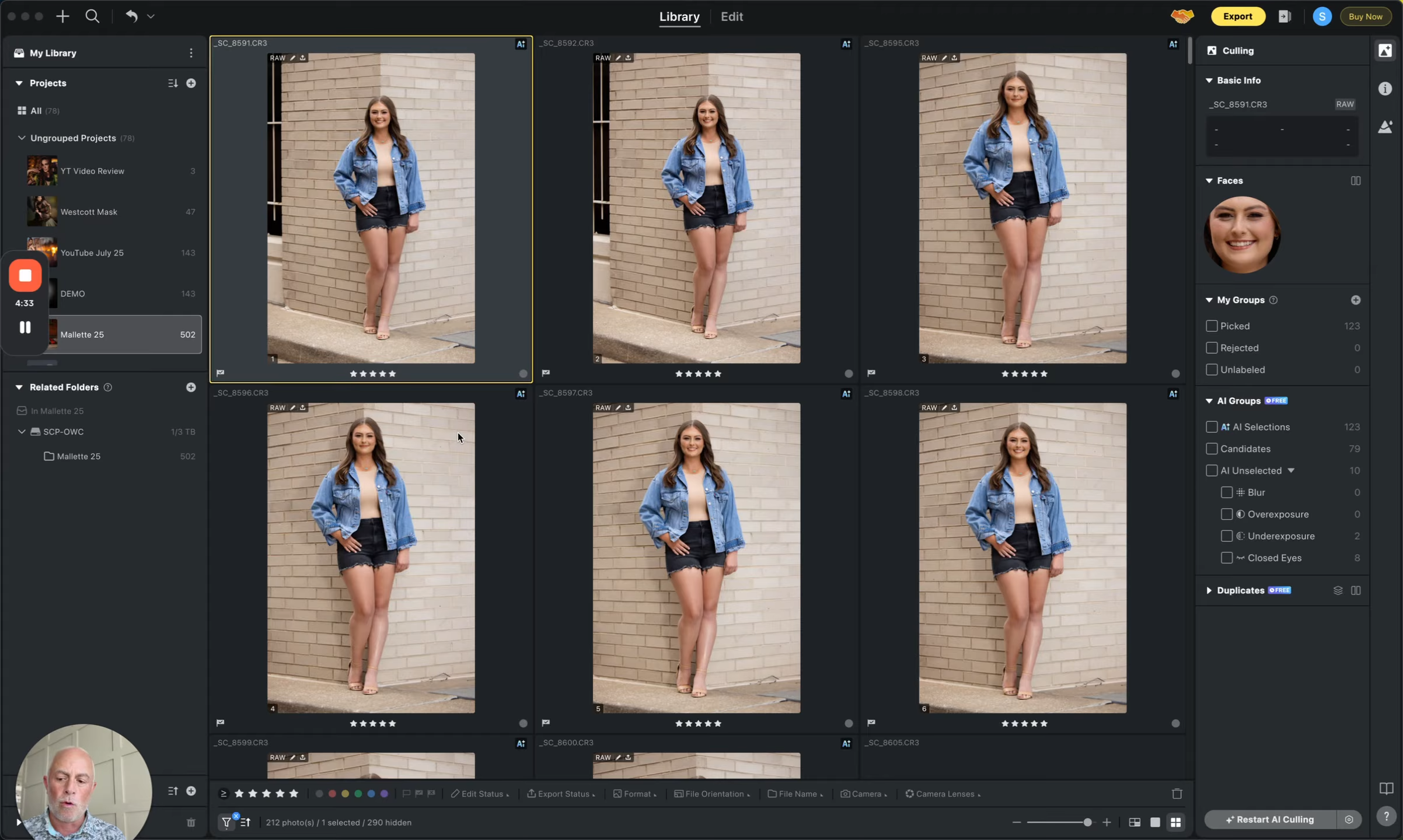Screen dimensions: 1403x840
Task: Click Restart AI Culling button
Action: (x=1270, y=820)
